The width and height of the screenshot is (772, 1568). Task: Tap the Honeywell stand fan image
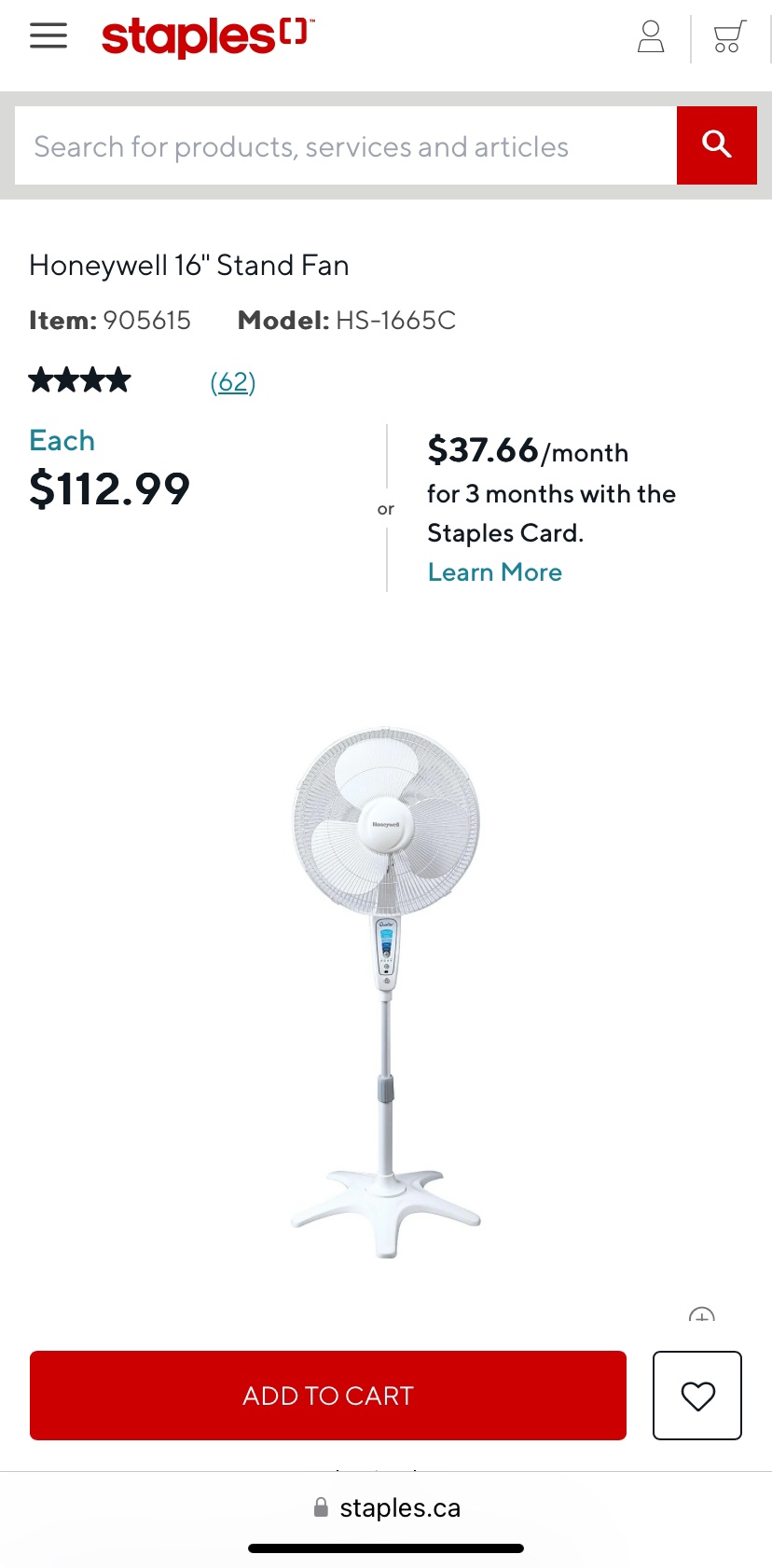pyautogui.click(x=386, y=992)
